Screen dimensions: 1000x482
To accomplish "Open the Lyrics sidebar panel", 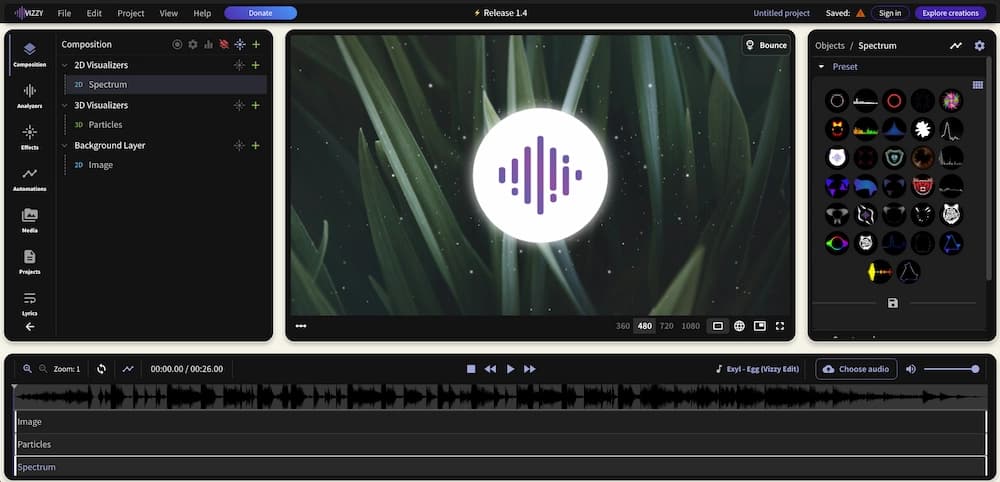I will [29, 303].
